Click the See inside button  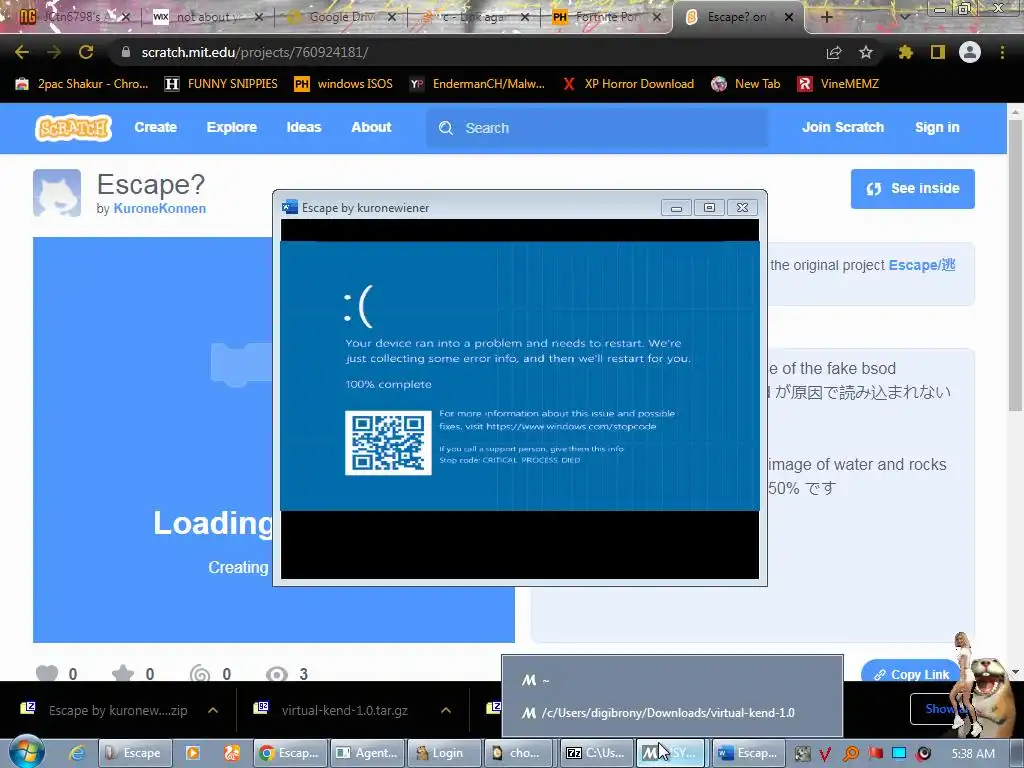[x=912, y=189]
